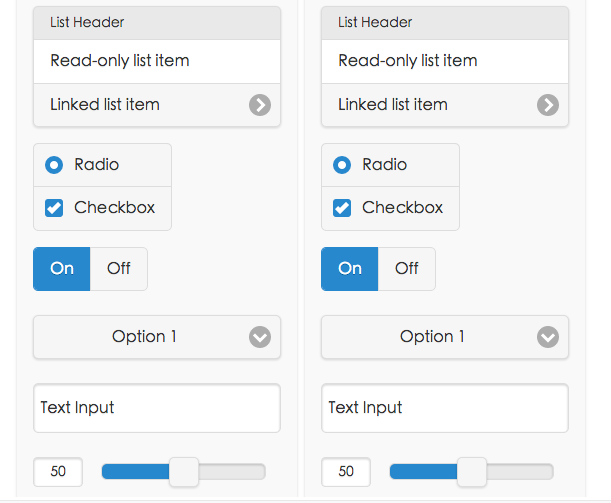This screenshot has height=503, width=611.
Task: Click the right slider value box showing 50
Action: click(346, 472)
